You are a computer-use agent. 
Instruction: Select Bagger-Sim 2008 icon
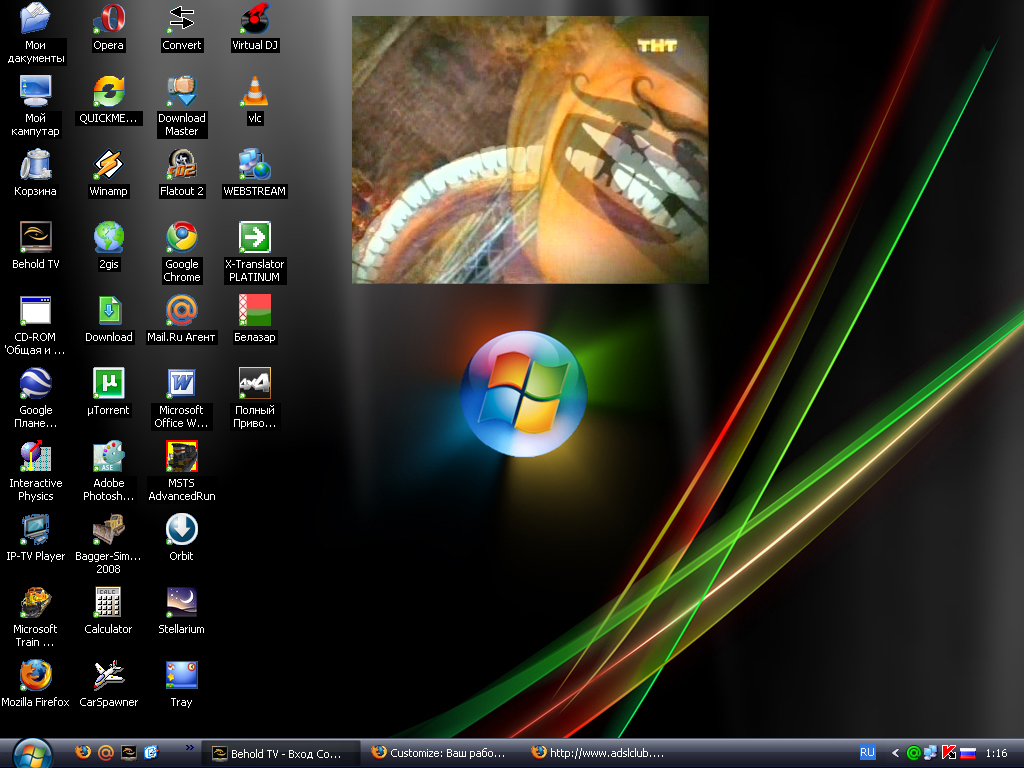[108, 530]
